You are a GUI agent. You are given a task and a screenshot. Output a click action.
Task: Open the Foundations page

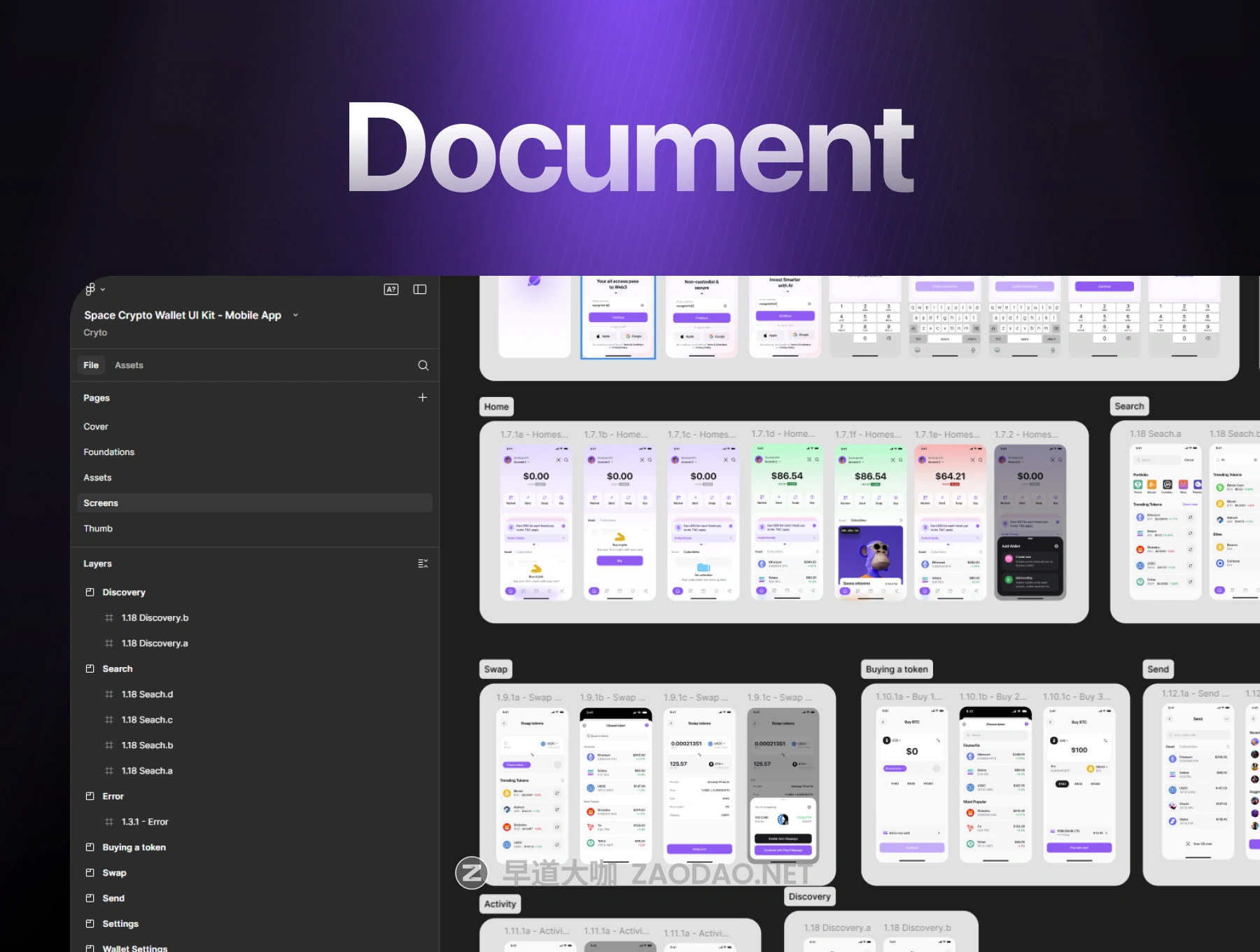tap(108, 452)
